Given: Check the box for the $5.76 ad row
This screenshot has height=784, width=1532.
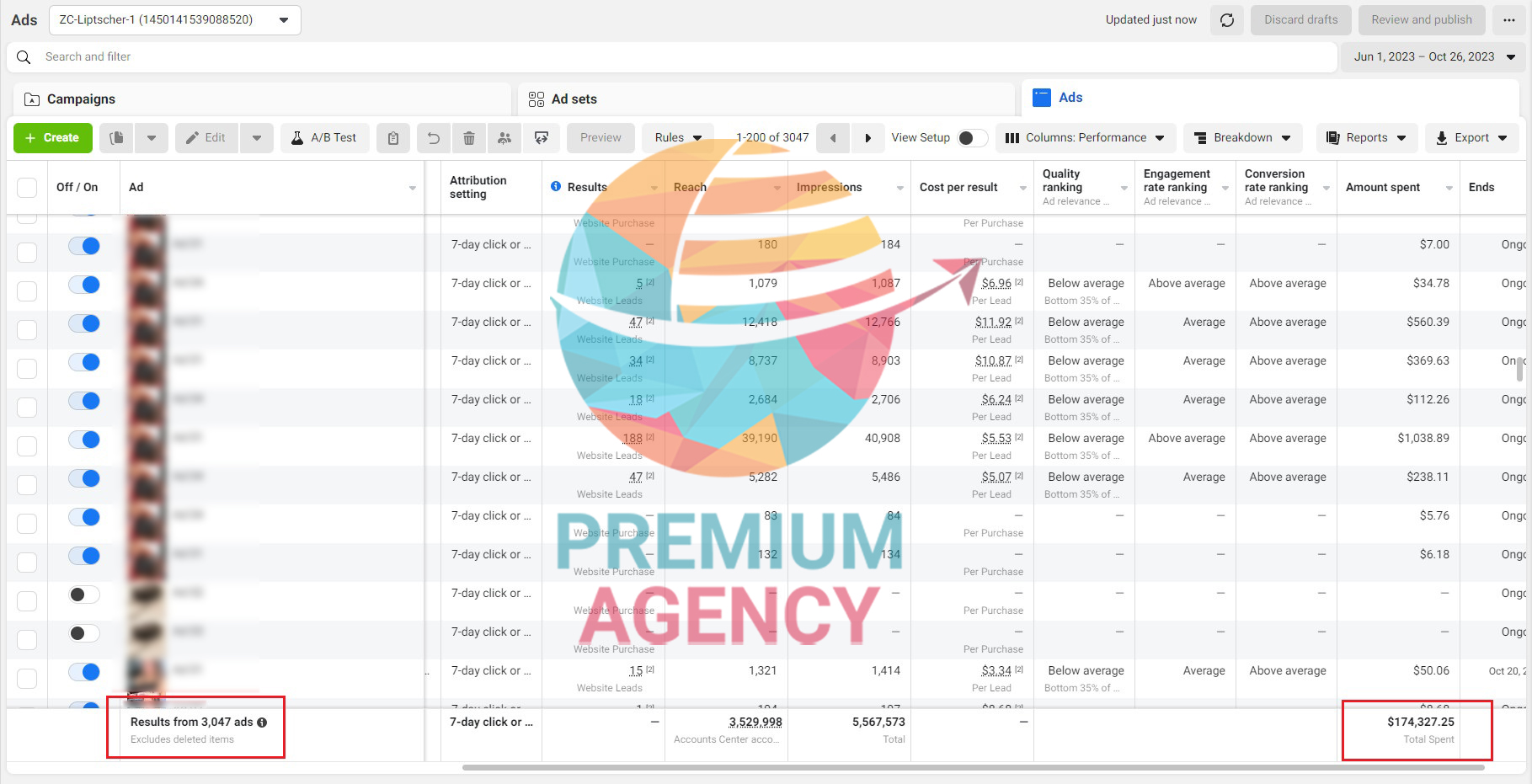Looking at the screenshot, I should pos(27,524).
